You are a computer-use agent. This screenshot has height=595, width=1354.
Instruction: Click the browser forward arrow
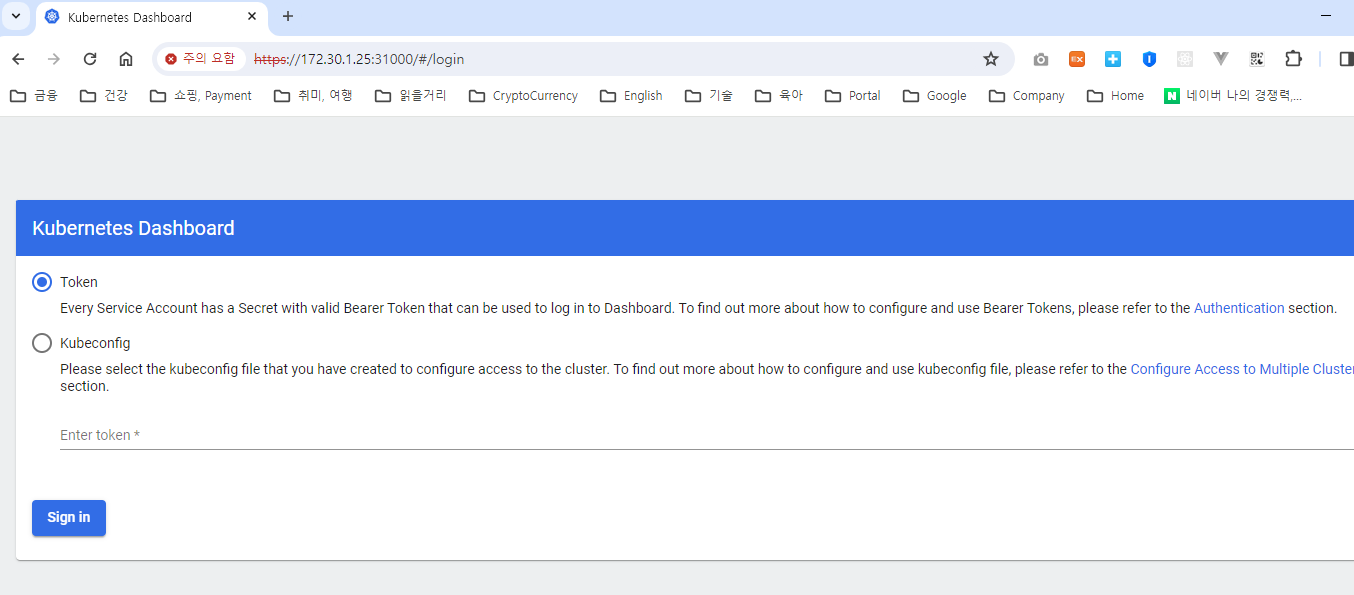click(x=54, y=59)
